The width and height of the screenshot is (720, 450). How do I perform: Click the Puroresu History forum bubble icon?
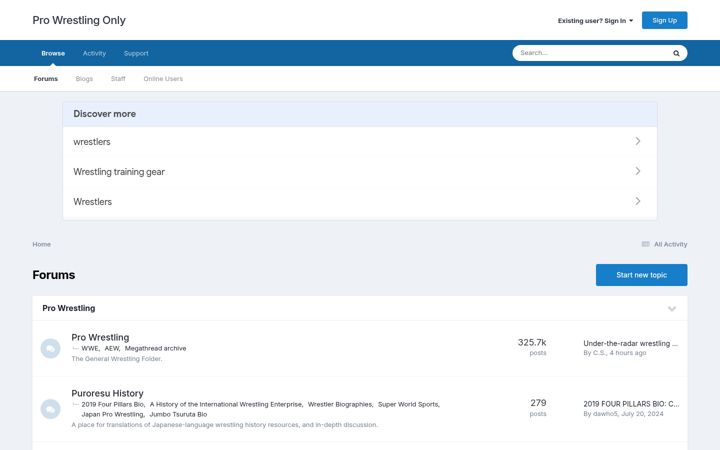click(51, 409)
